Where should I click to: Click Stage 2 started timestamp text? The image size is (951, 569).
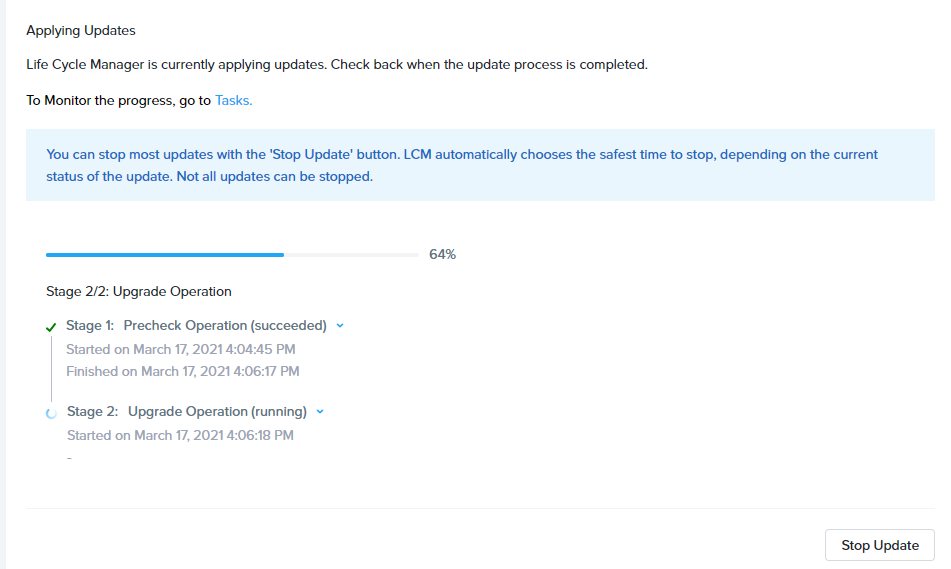(180, 436)
